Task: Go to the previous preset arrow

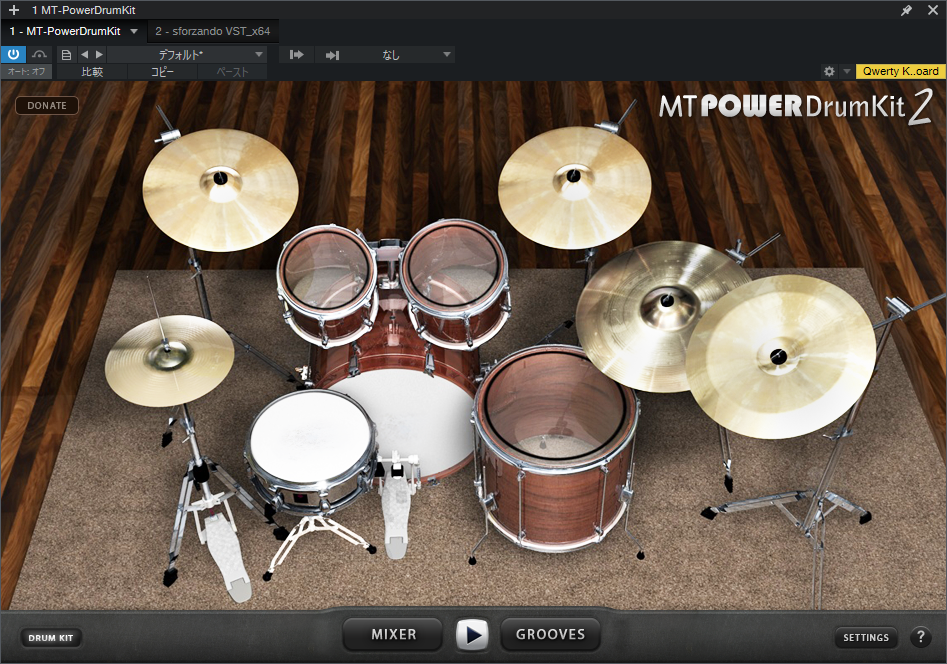Action: pos(85,54)
